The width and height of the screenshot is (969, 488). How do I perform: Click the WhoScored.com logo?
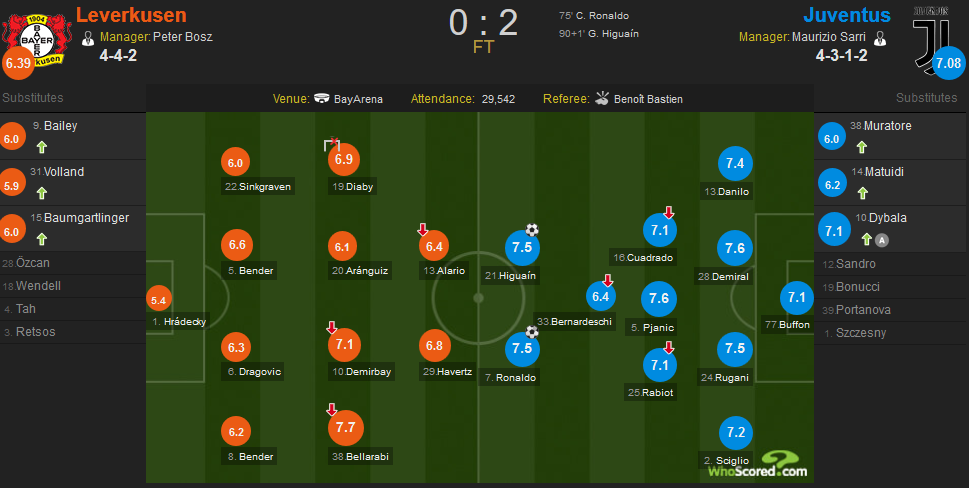coord(758,464)
